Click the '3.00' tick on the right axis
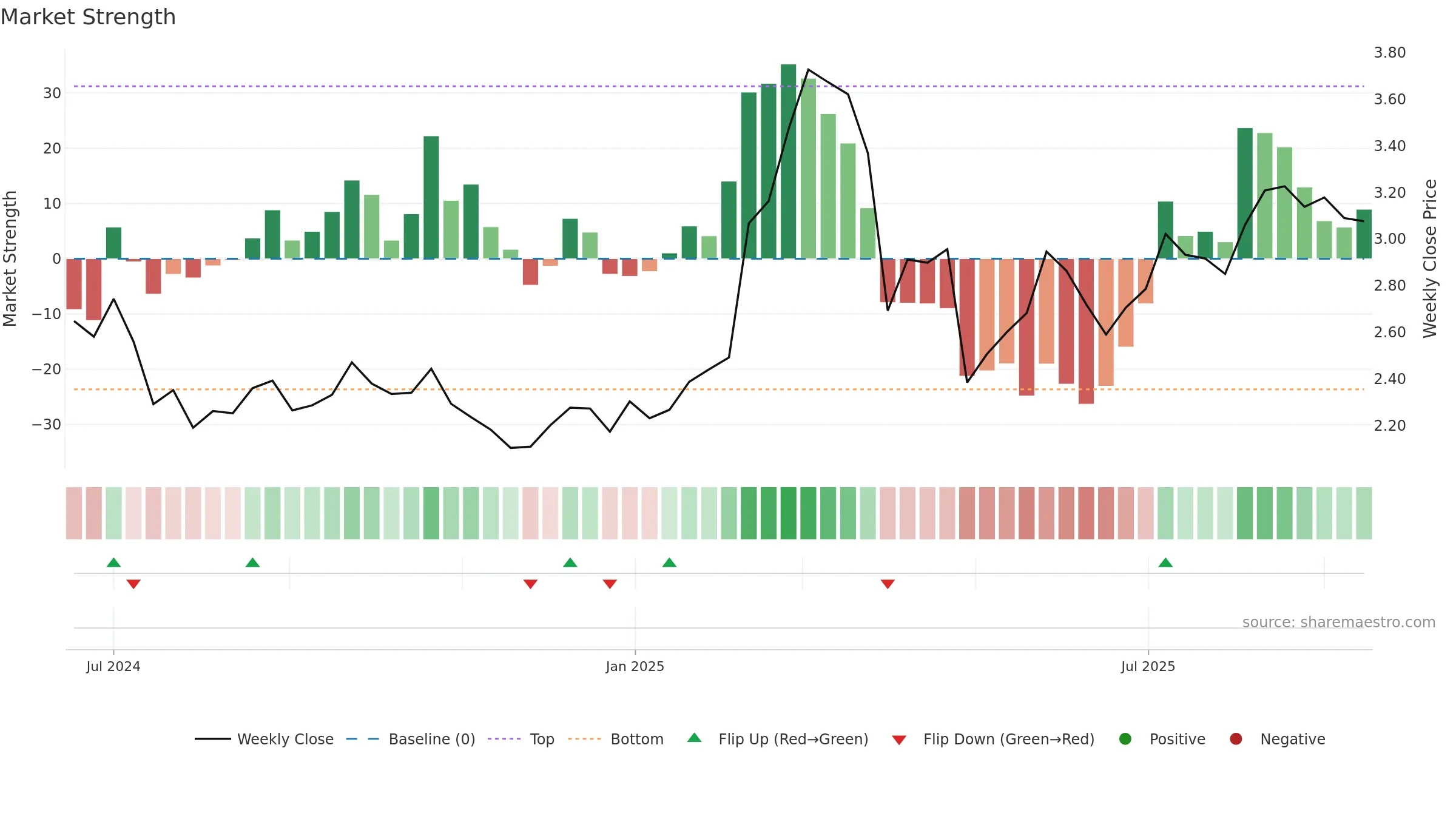The width and height of the screenshot is (1456, 819). pos(1390,239)
